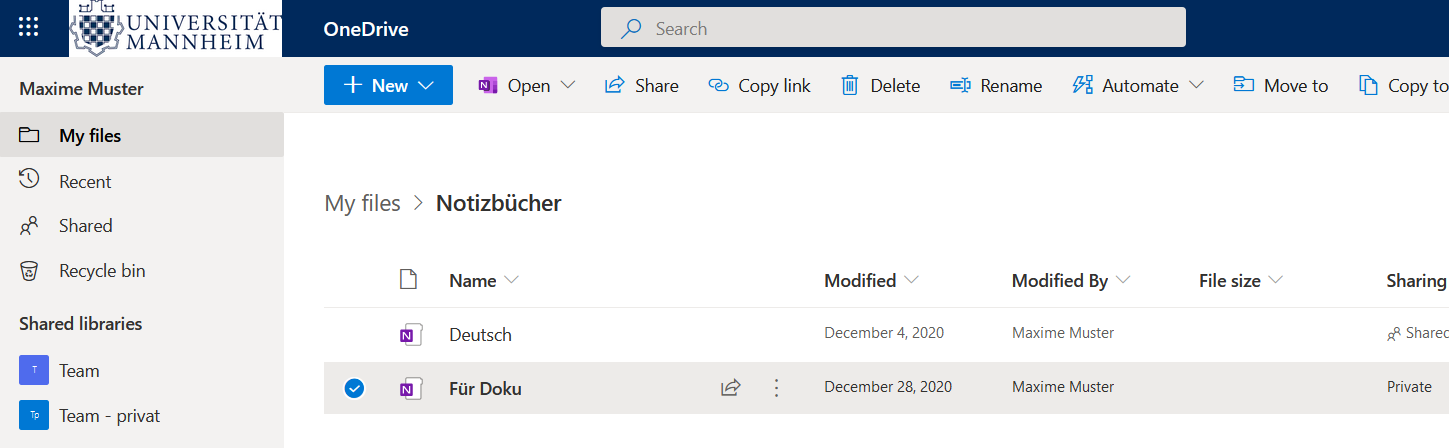
Task: Expand the Automate dropdown menu
Action: click(1196, 85)
